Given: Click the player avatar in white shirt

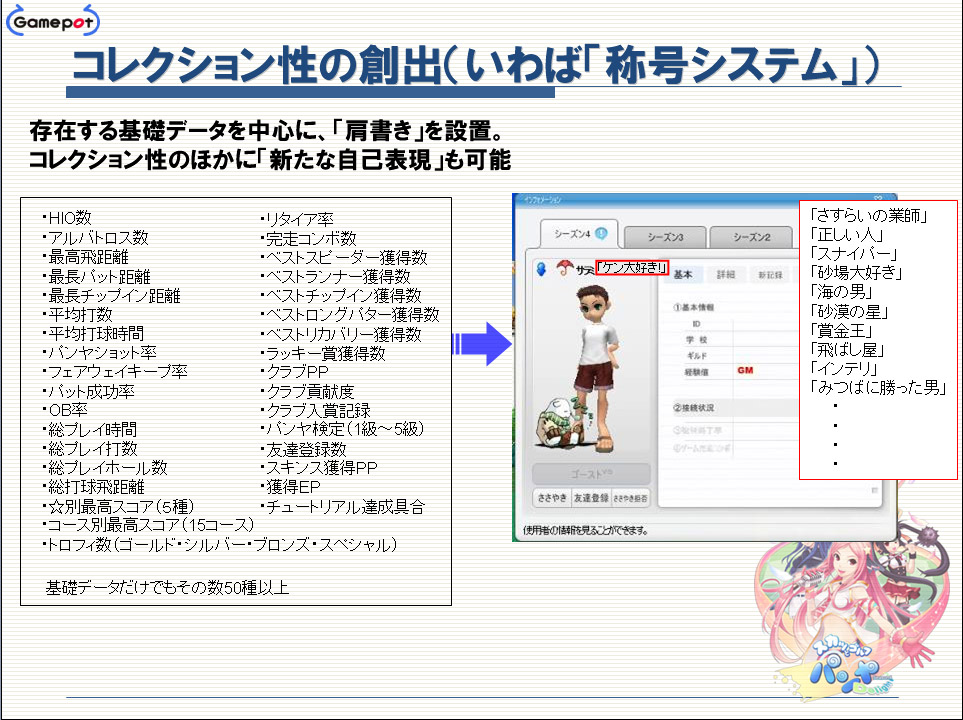Looking at the screenshot, I should [604, 355].
